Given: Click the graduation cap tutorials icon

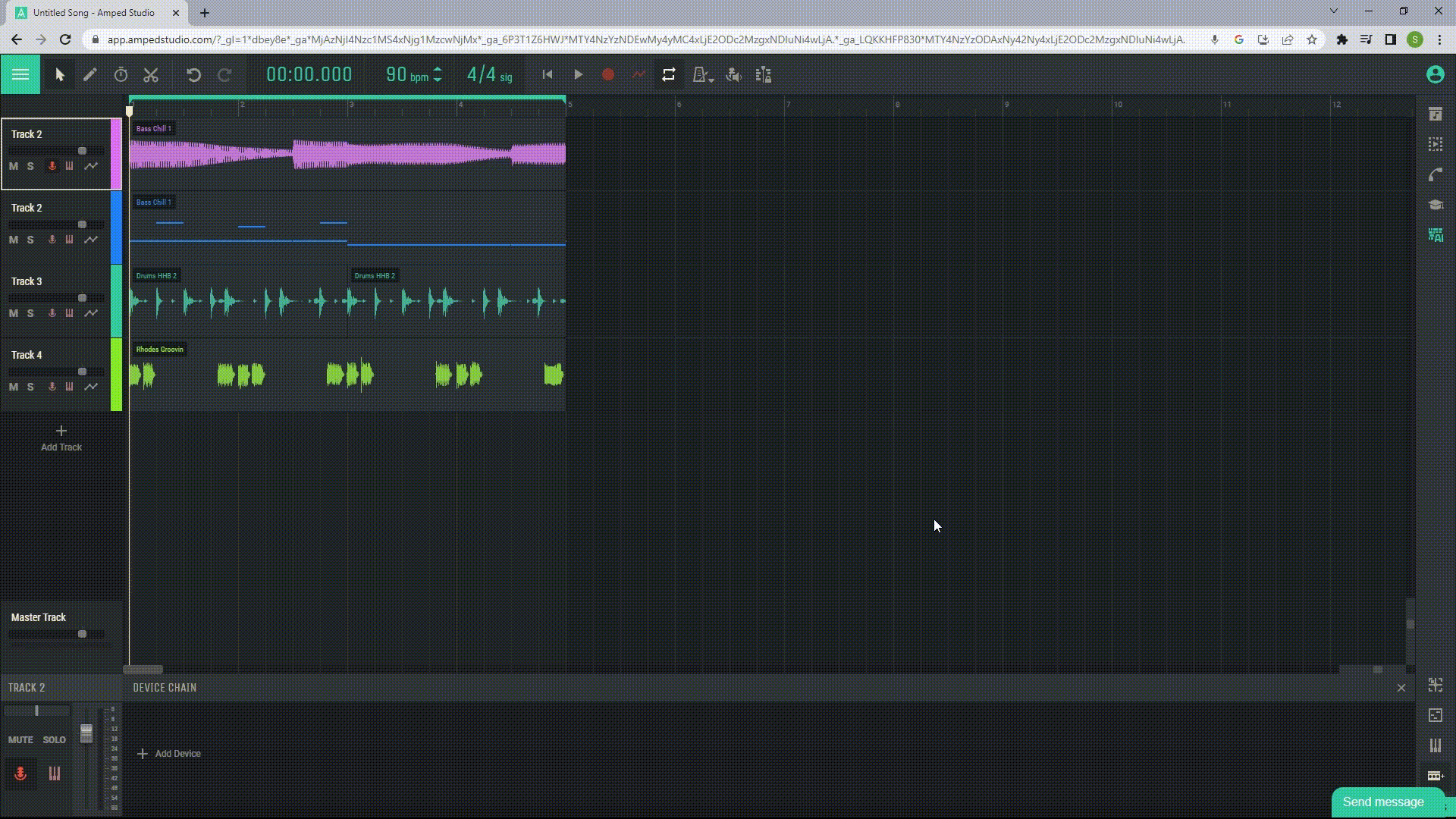Looking at the screenshot, I should [x=1436, y=205].
